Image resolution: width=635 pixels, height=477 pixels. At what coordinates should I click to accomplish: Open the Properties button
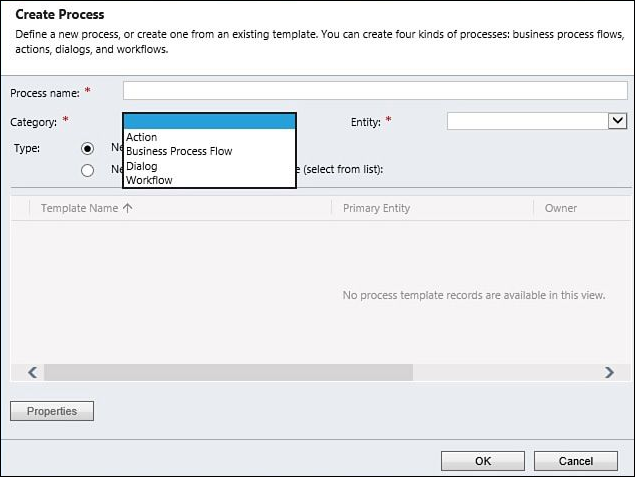52,411
